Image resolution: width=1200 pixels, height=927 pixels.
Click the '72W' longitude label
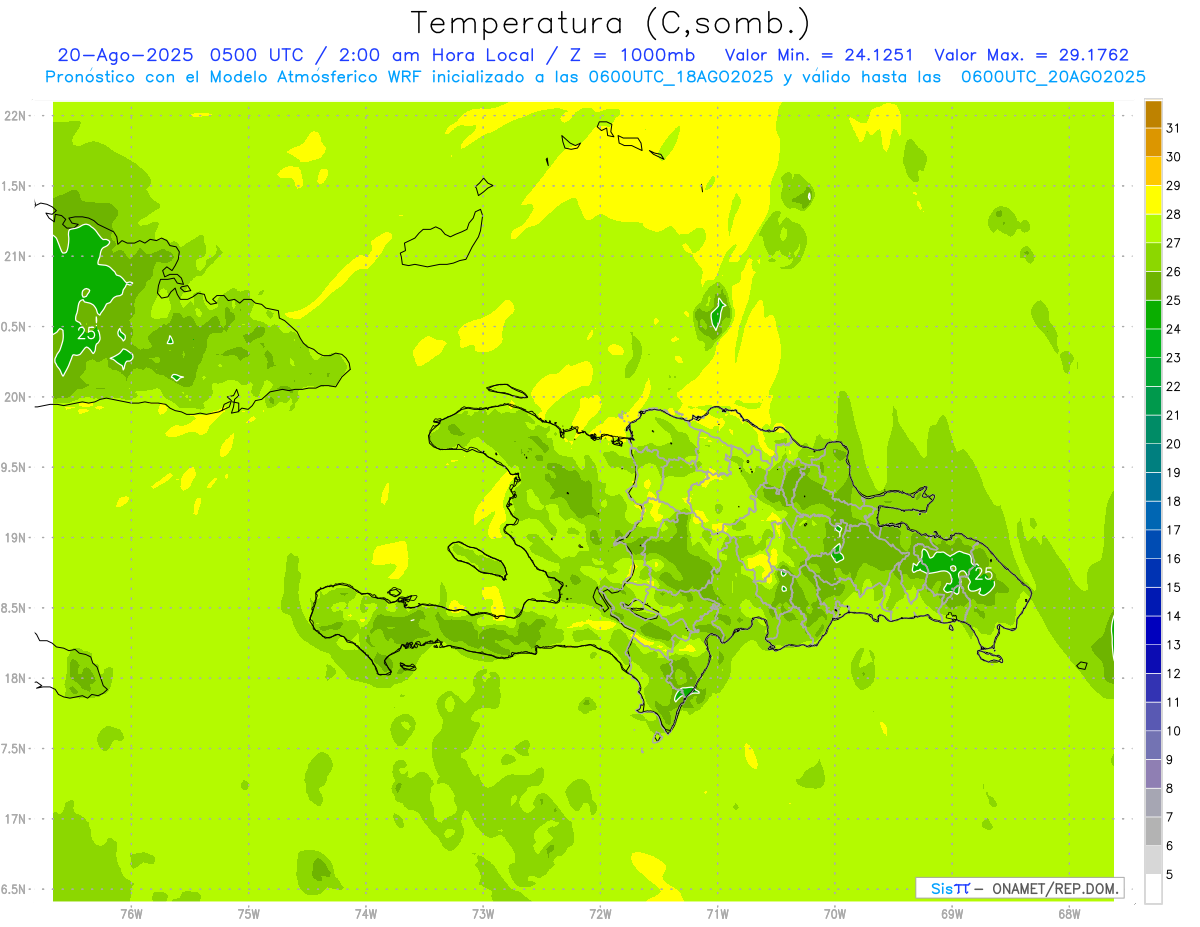pyautogui.click(x=600, y=914)
